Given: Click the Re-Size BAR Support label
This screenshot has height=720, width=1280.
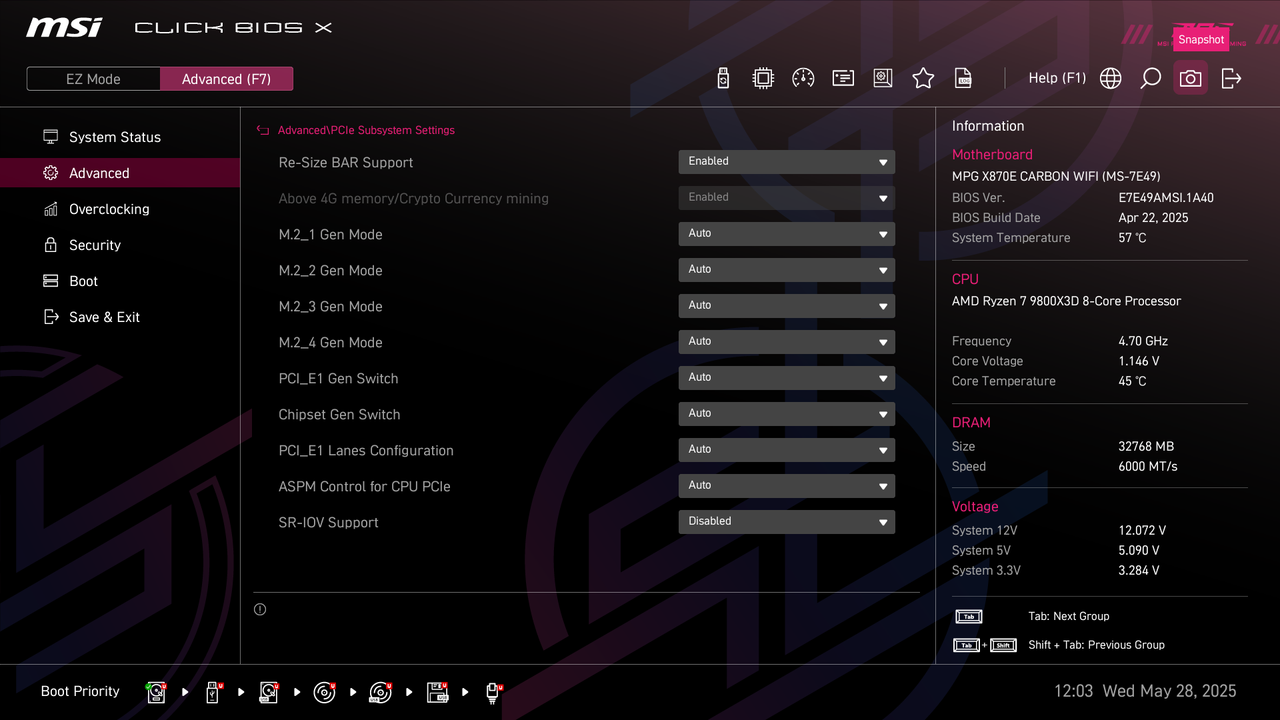Looking at the screenshot, I should [x=346, y=162].
